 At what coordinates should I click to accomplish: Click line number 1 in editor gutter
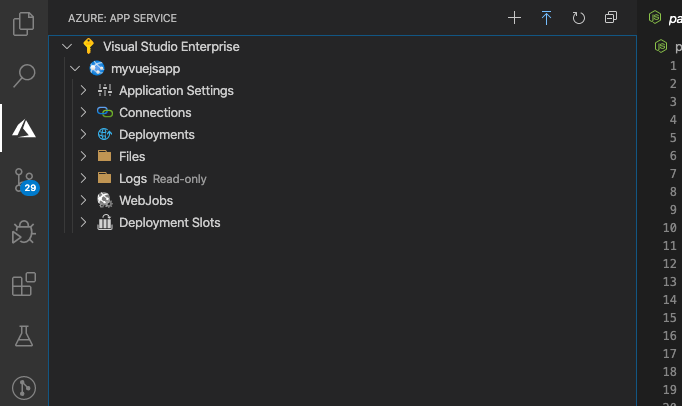[673, 66]
